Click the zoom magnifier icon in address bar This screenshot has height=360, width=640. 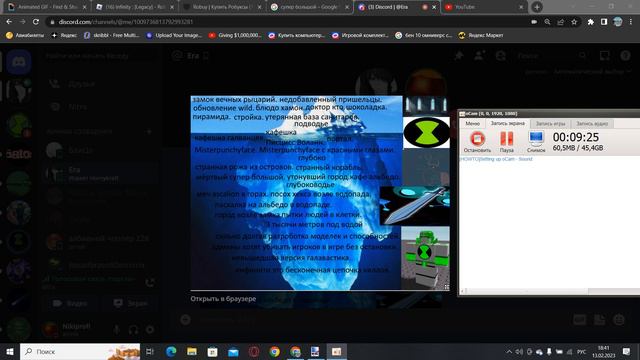click(547, 22)
